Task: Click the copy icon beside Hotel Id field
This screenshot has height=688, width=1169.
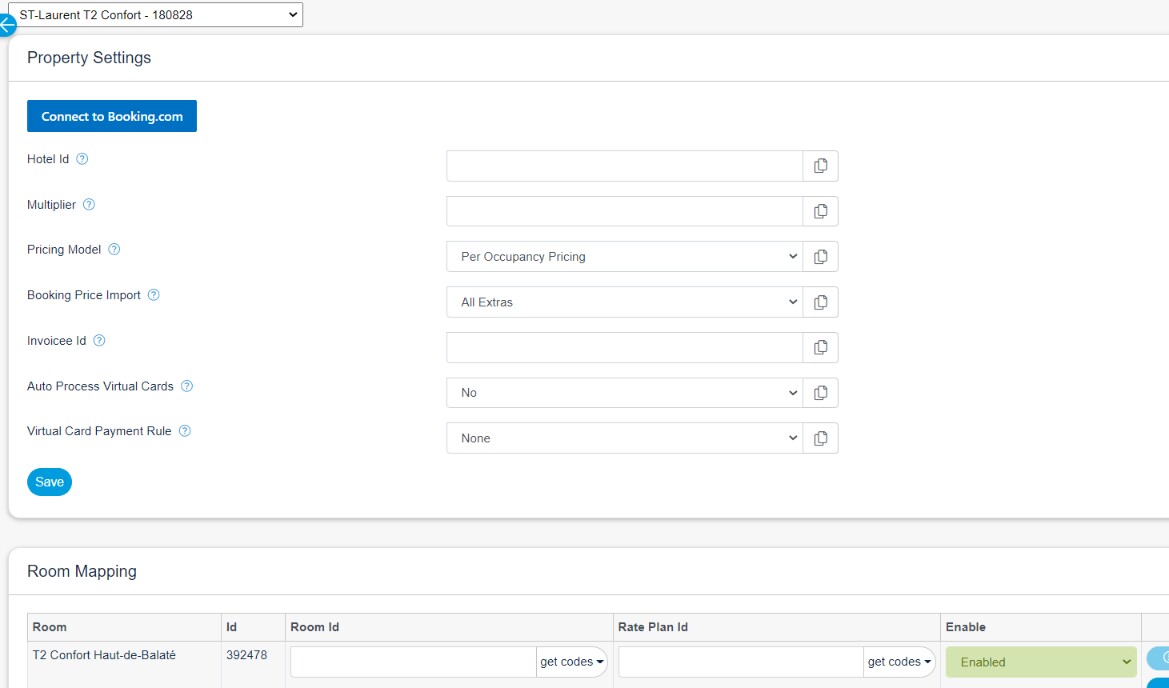Action: [820, 165]
